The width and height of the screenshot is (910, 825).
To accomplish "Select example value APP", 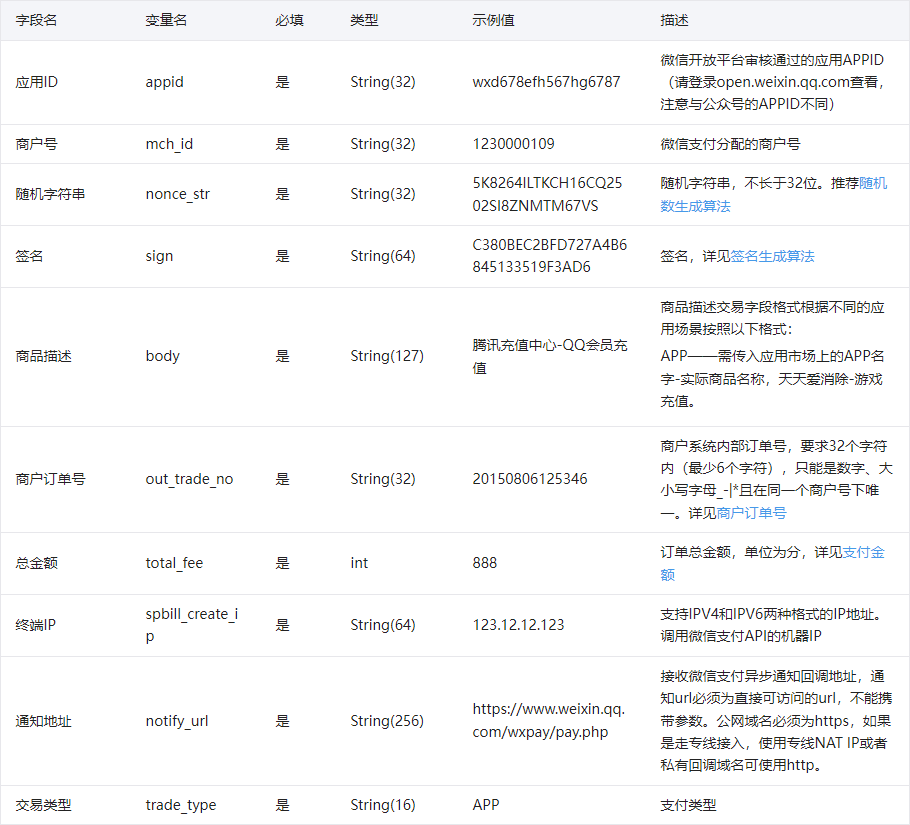I will [x=486, y=805].
